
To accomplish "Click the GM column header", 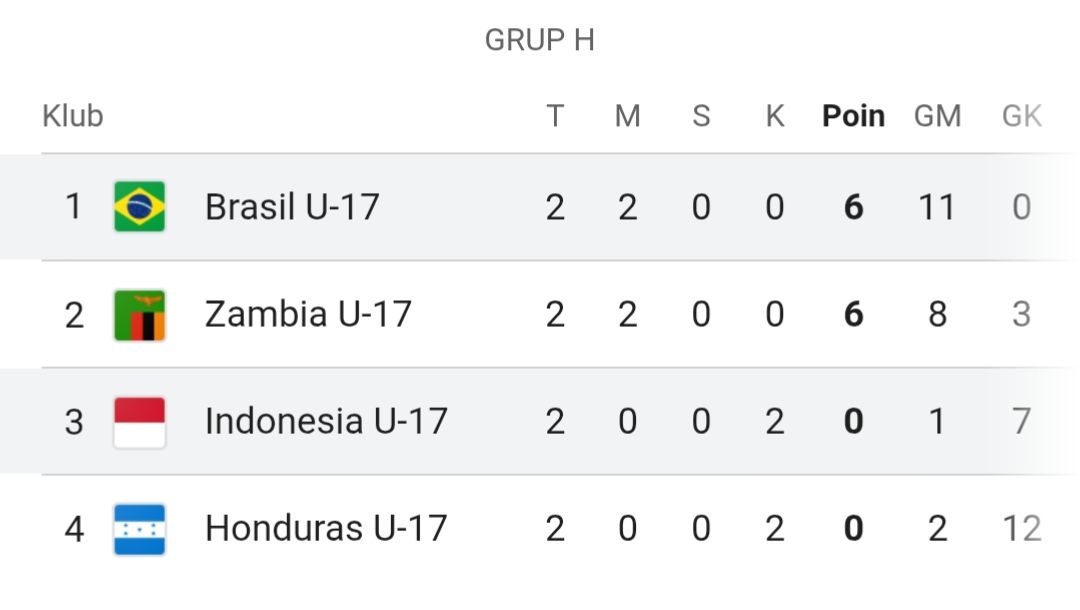I will (x=937, y=116).
